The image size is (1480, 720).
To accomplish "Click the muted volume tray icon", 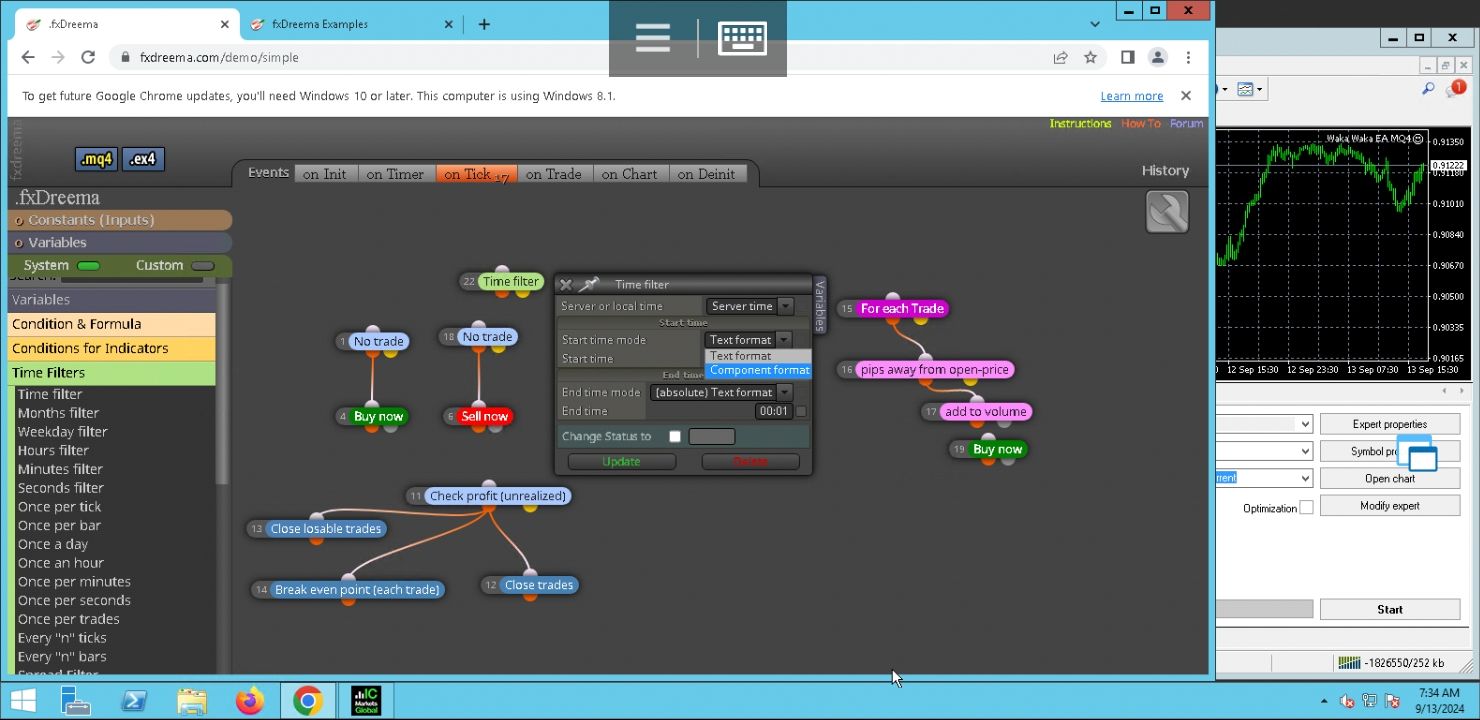I will coord(1347,701).
